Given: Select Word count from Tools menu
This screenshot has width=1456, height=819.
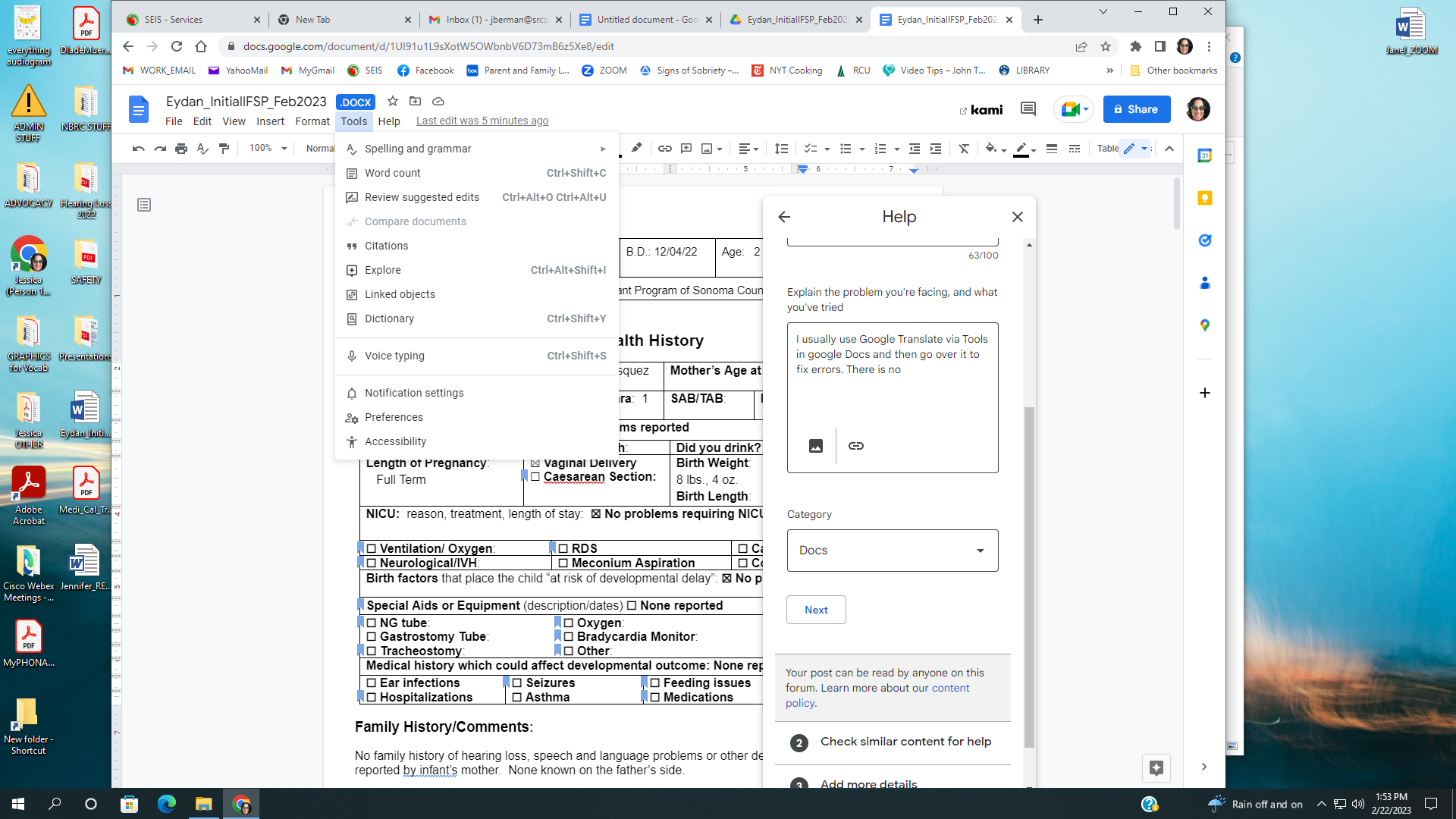Looking at the screenshot, I should (x=392, y=173).
